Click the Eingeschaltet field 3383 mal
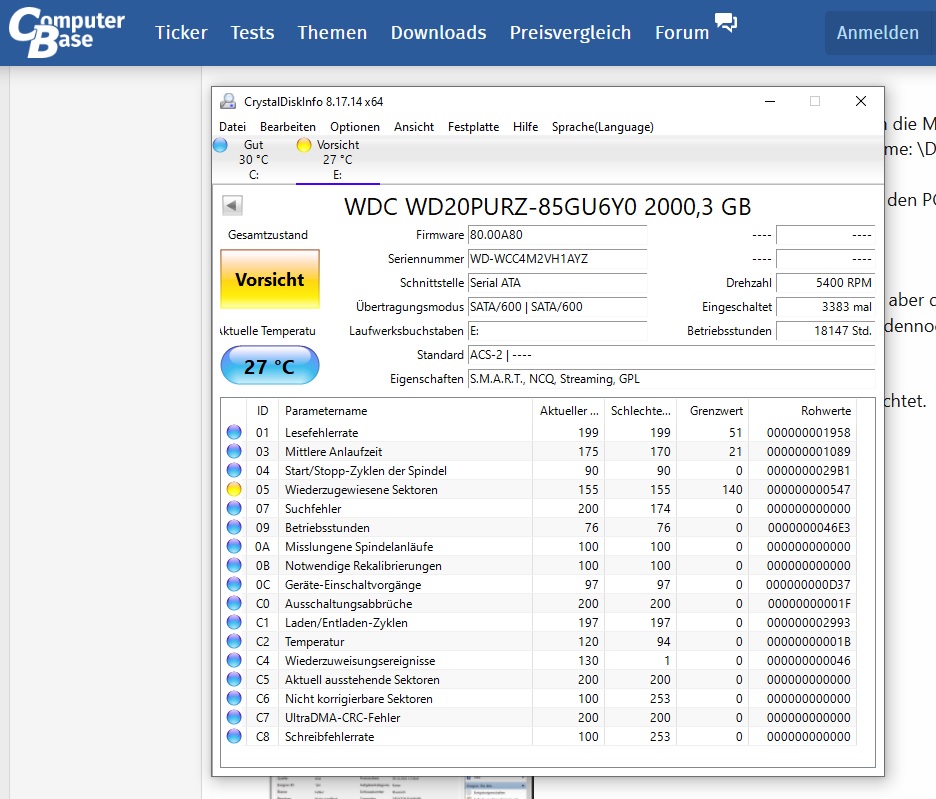 point(826,307)
